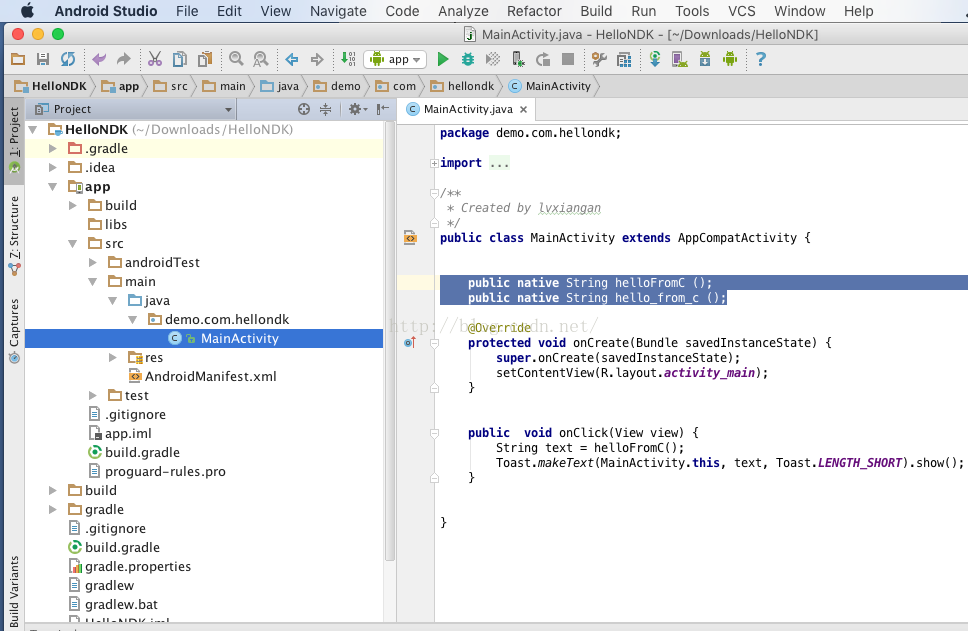Collapse the src folder arrow

point(73,244)
